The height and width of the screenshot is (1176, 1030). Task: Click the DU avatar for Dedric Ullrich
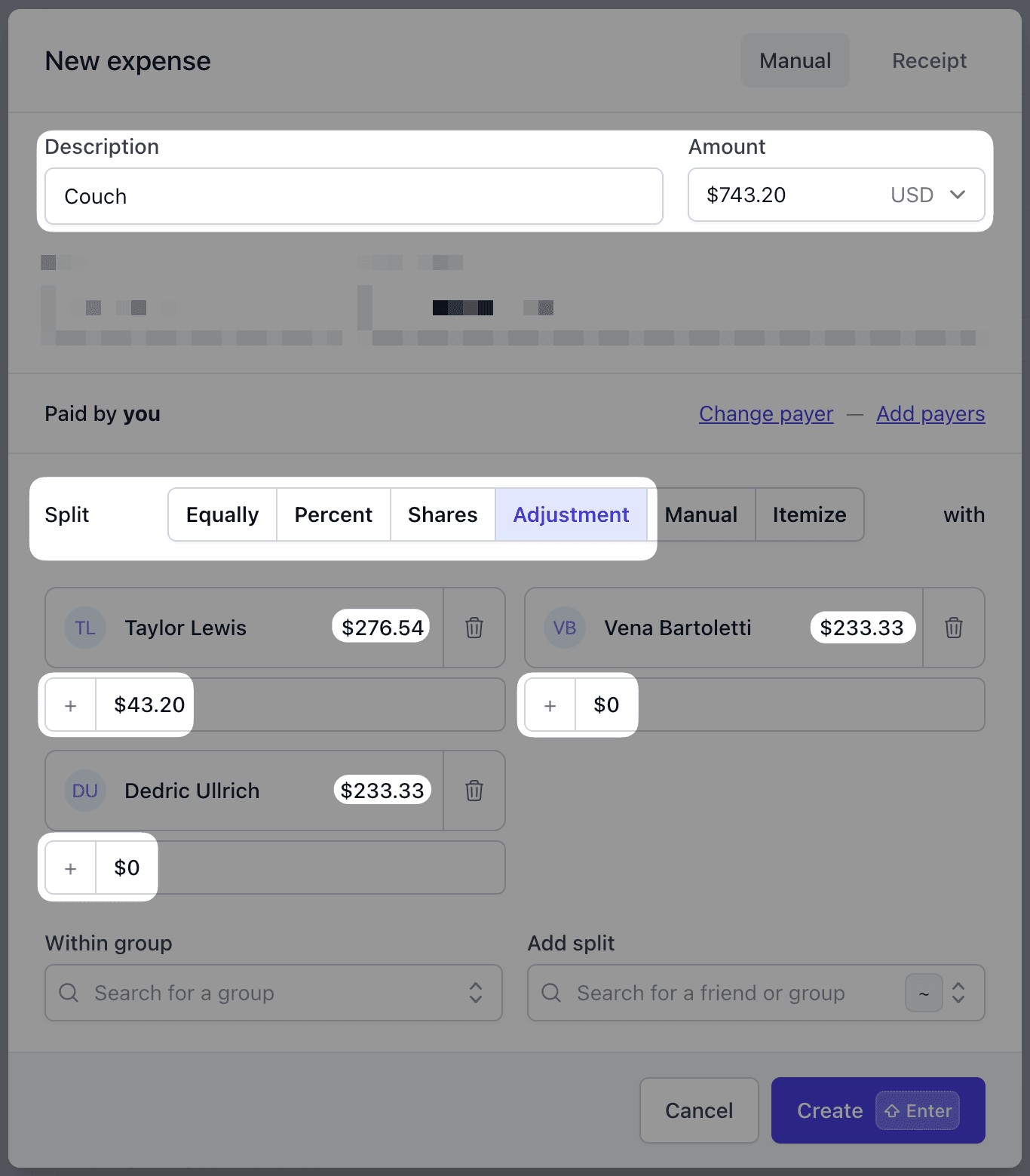click(x=85, y=791)
